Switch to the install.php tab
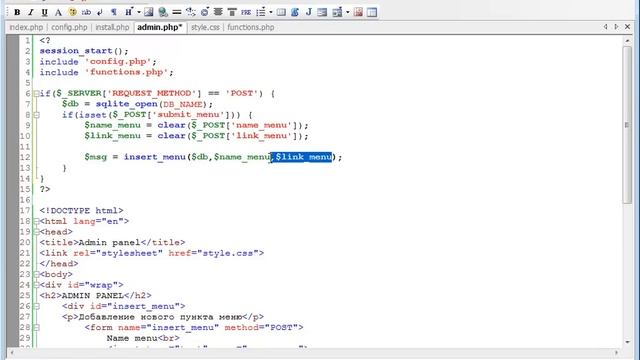This screenshot has width=640, height=360. pos(112,27)
